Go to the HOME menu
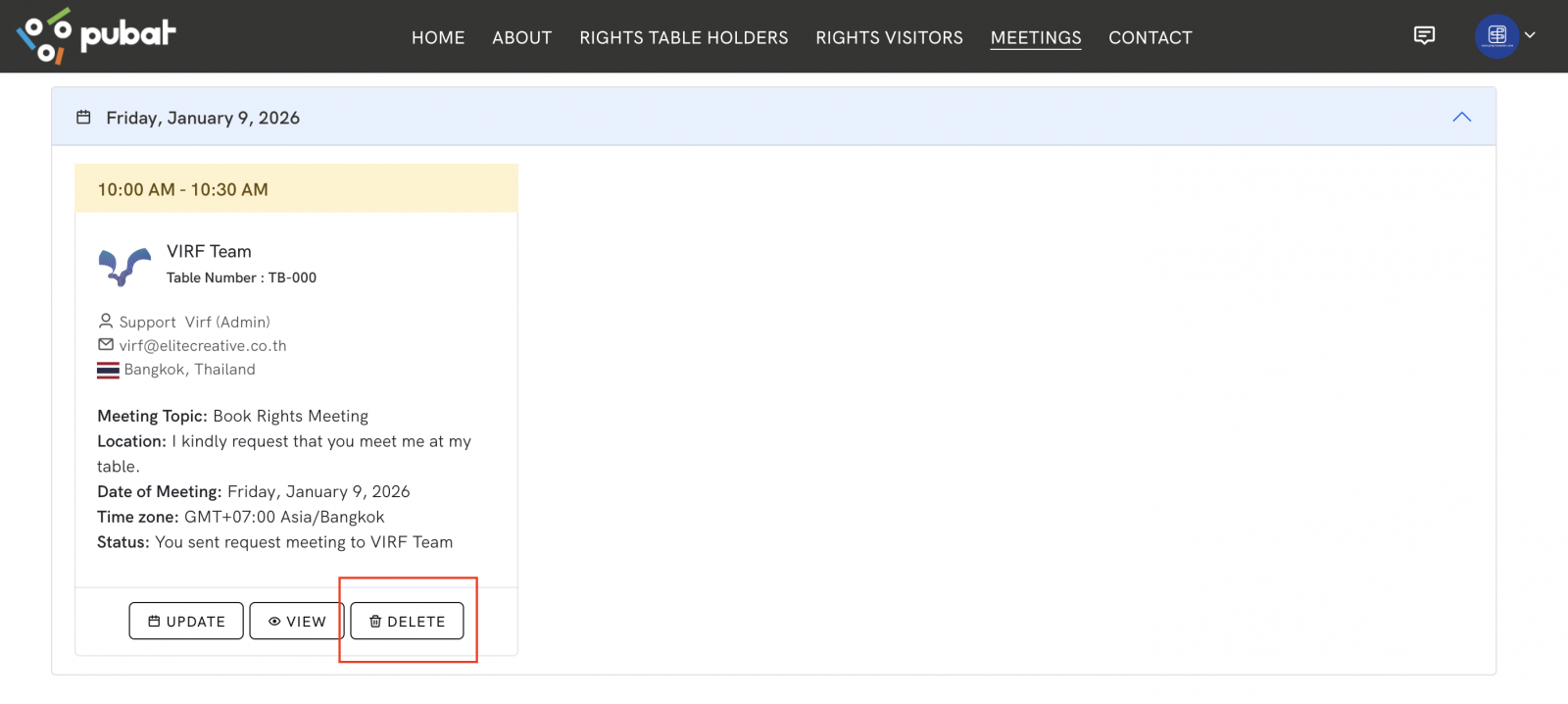The height and width of the screenshot is (704, 1568). tap(438, 37)
